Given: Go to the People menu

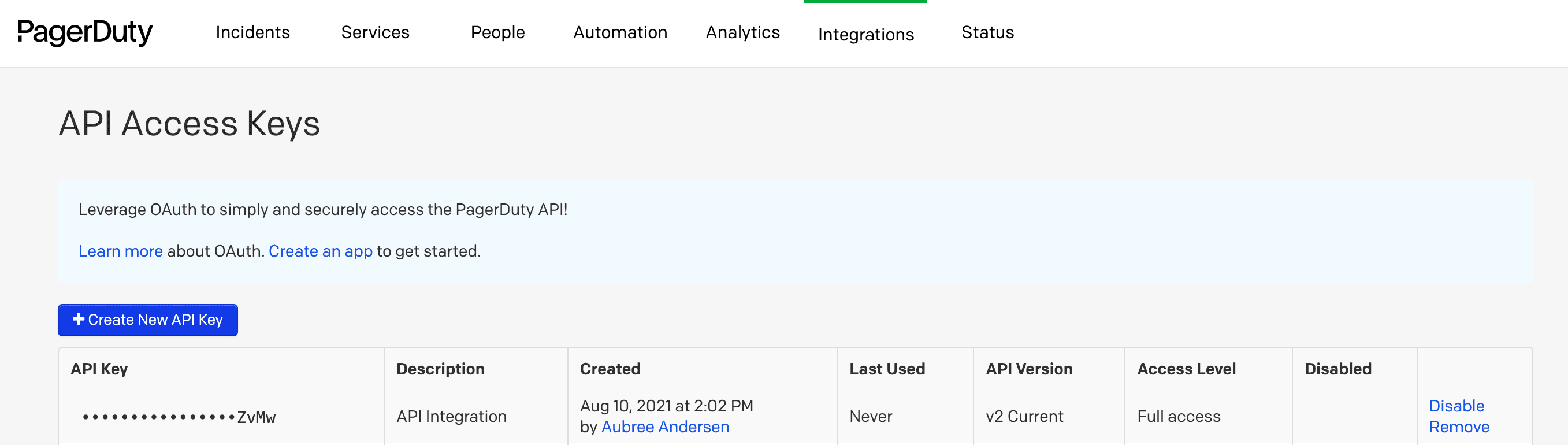Looking at the screenshot, I should (x=497, y=32).
